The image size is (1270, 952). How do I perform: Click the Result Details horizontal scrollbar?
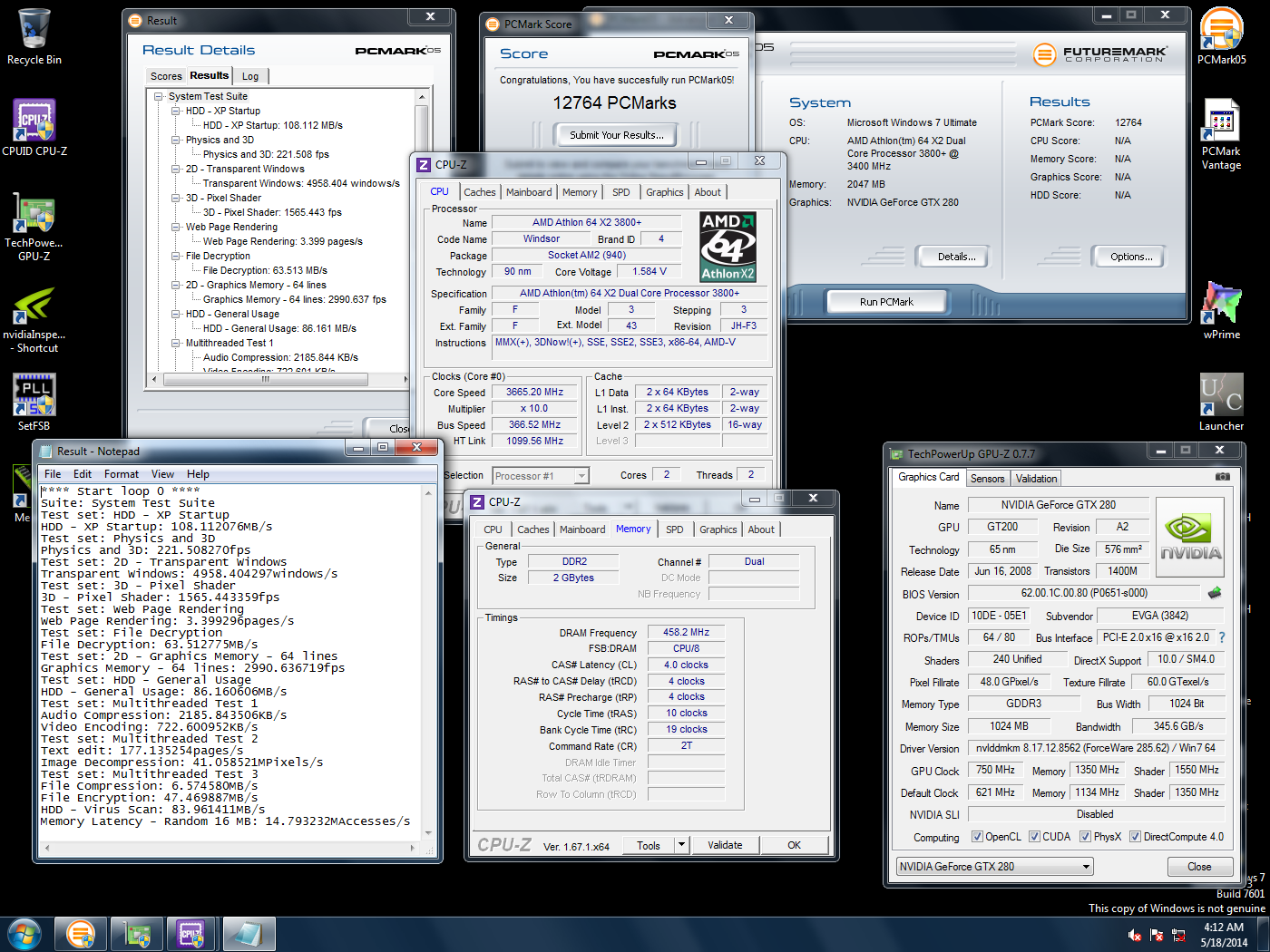pyautogui.click(x=280, y=379)
